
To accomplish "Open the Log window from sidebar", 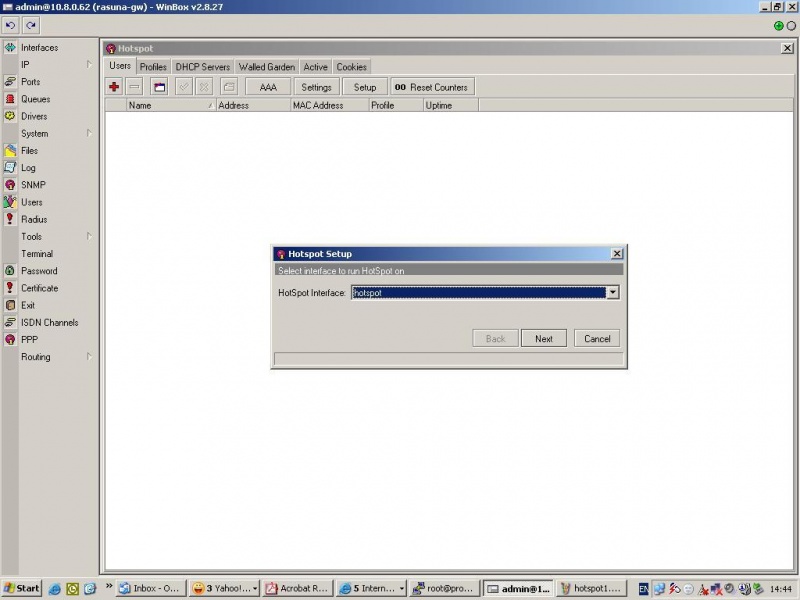I will point(33,167).
